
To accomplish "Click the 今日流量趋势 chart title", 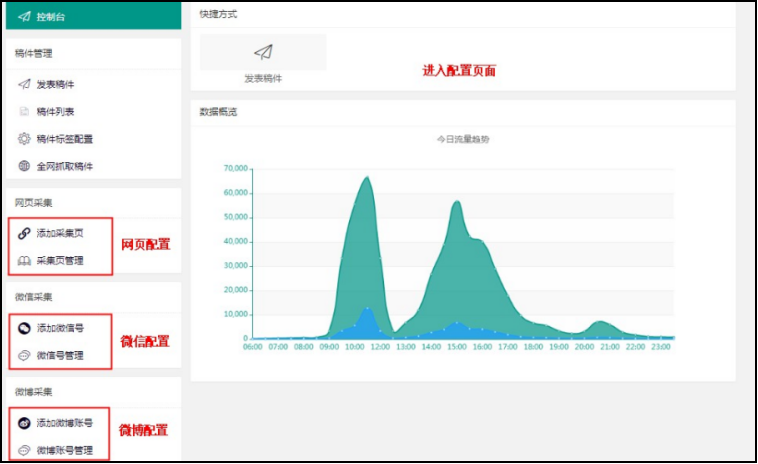I will coord(463,139).
